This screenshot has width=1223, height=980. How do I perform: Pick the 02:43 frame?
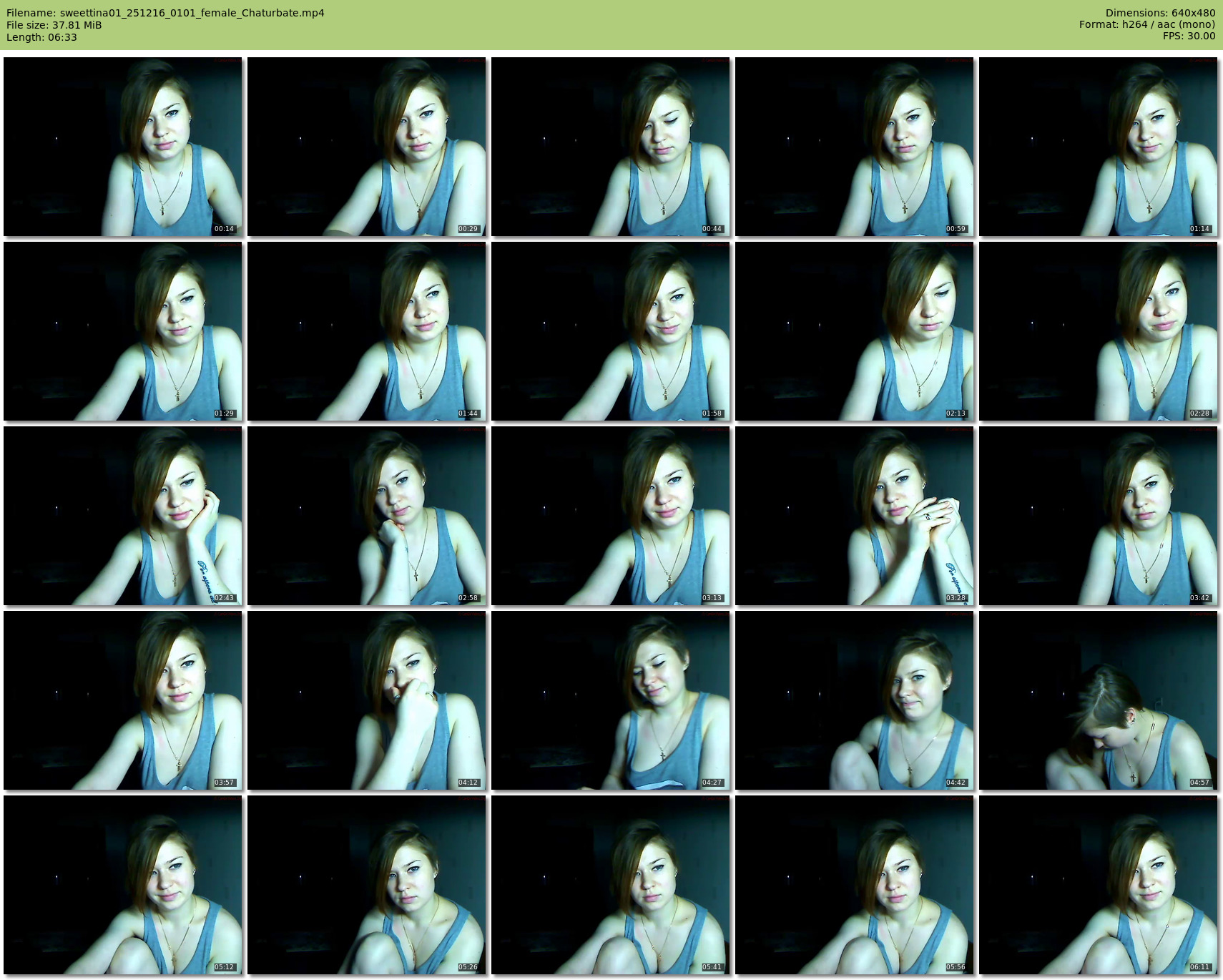coord(123,516)
